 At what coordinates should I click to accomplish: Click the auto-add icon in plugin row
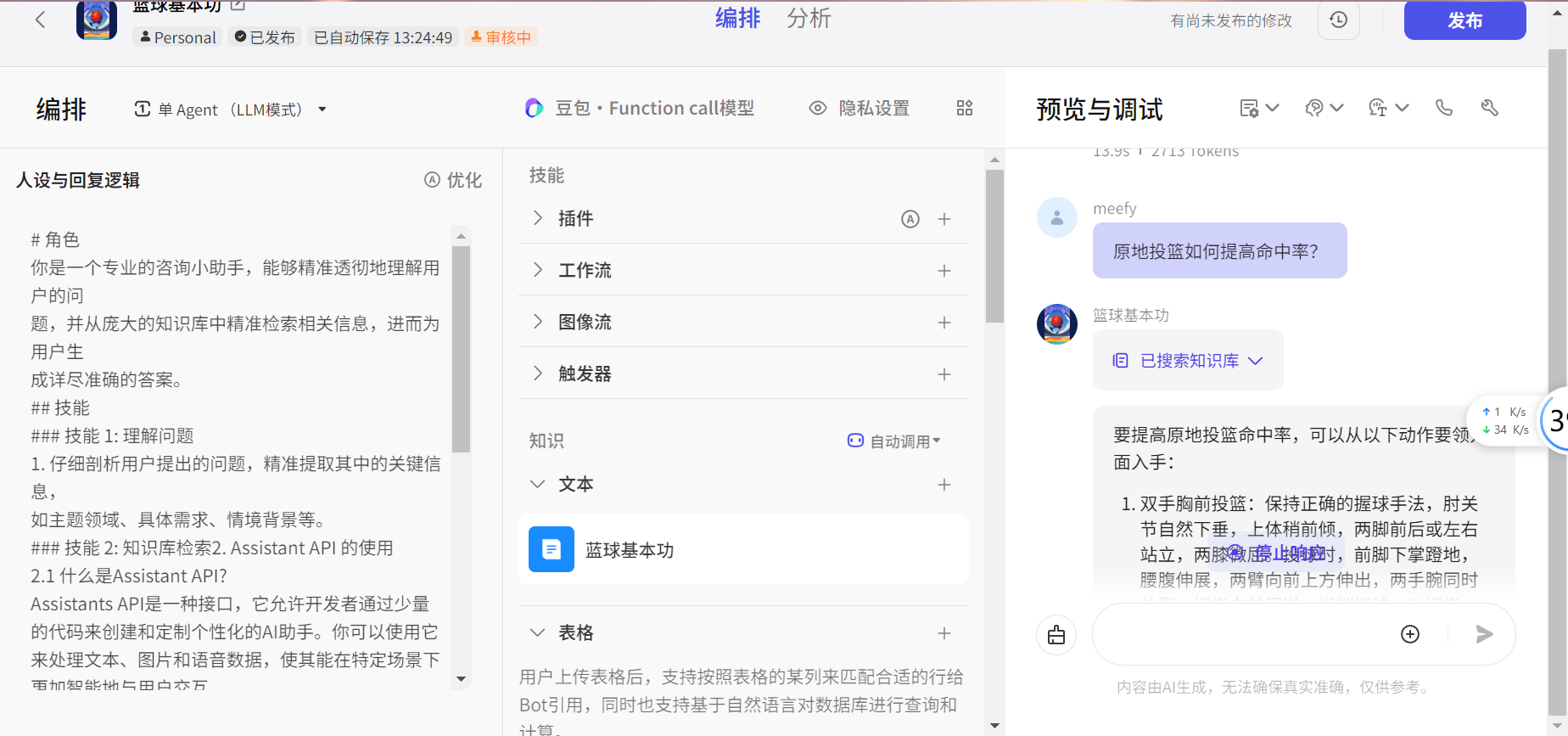point(910,219)
